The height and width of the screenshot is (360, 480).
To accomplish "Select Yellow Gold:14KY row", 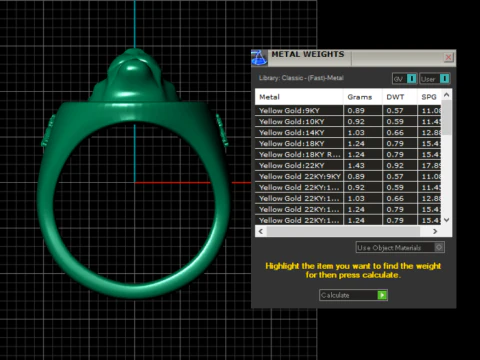I will pyautogui.click(x=348, y=133).
